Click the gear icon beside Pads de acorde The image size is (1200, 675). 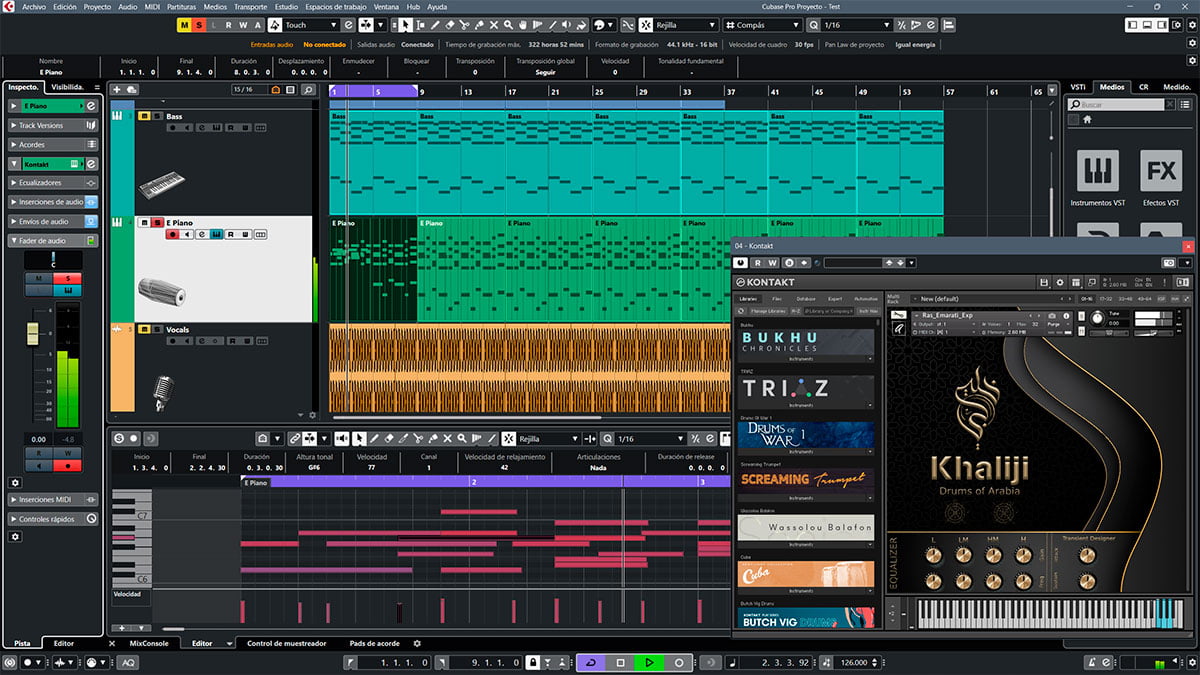(418, 643)
